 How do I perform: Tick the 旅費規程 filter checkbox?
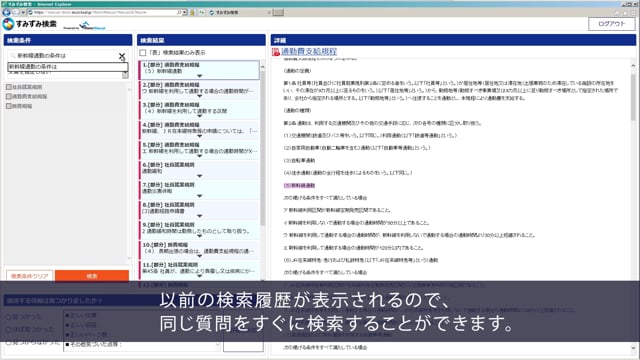click(9, 106)
